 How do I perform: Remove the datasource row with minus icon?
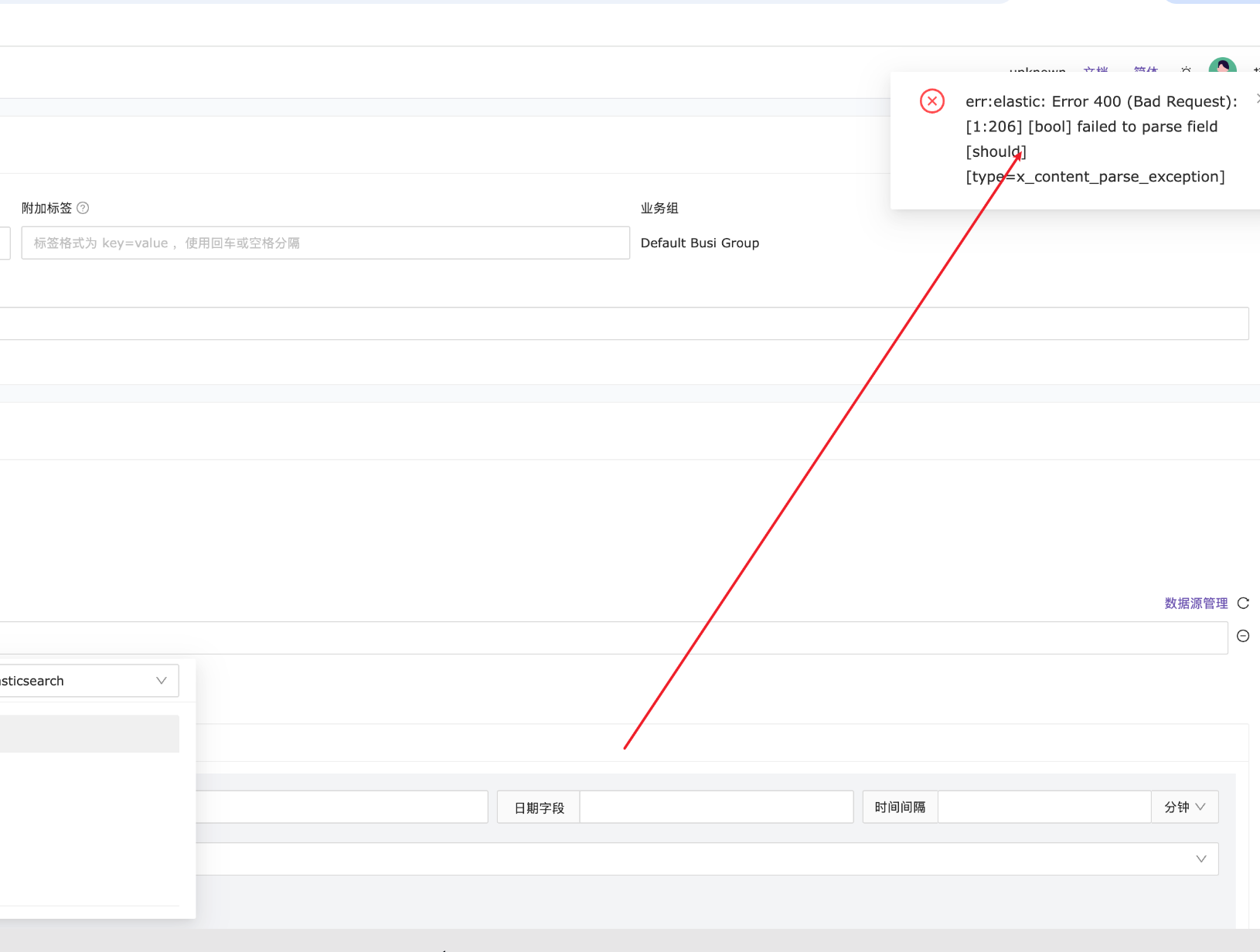pos(1243,636)
